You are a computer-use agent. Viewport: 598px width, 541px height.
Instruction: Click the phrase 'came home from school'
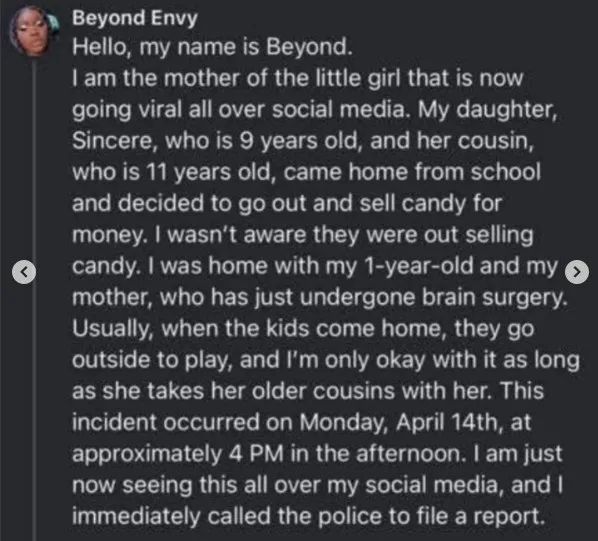(412, 172)
